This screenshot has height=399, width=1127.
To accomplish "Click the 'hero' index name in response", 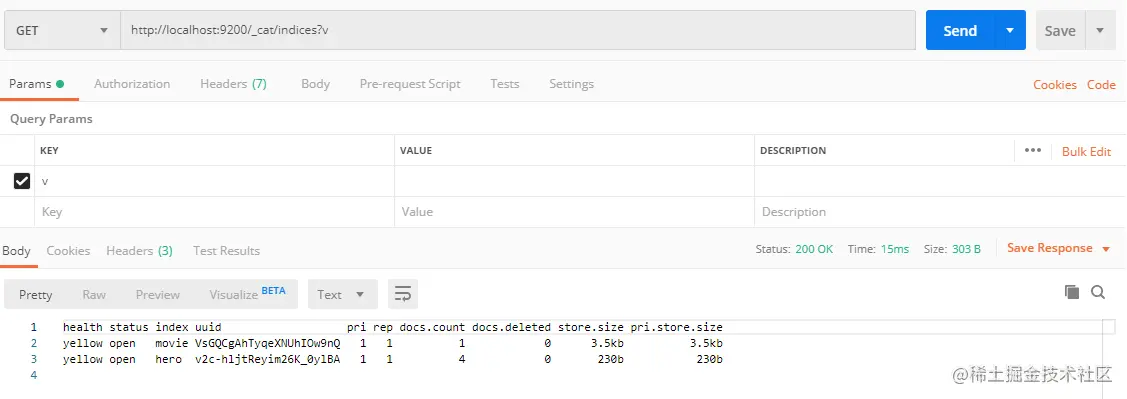I will click(168, 359).
